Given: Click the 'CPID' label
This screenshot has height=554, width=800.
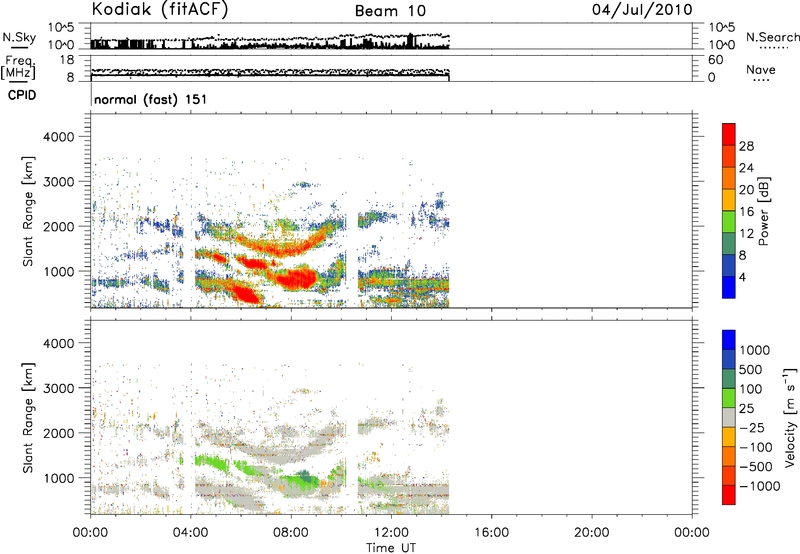Looking at the screenshot, I should (22, 95).
